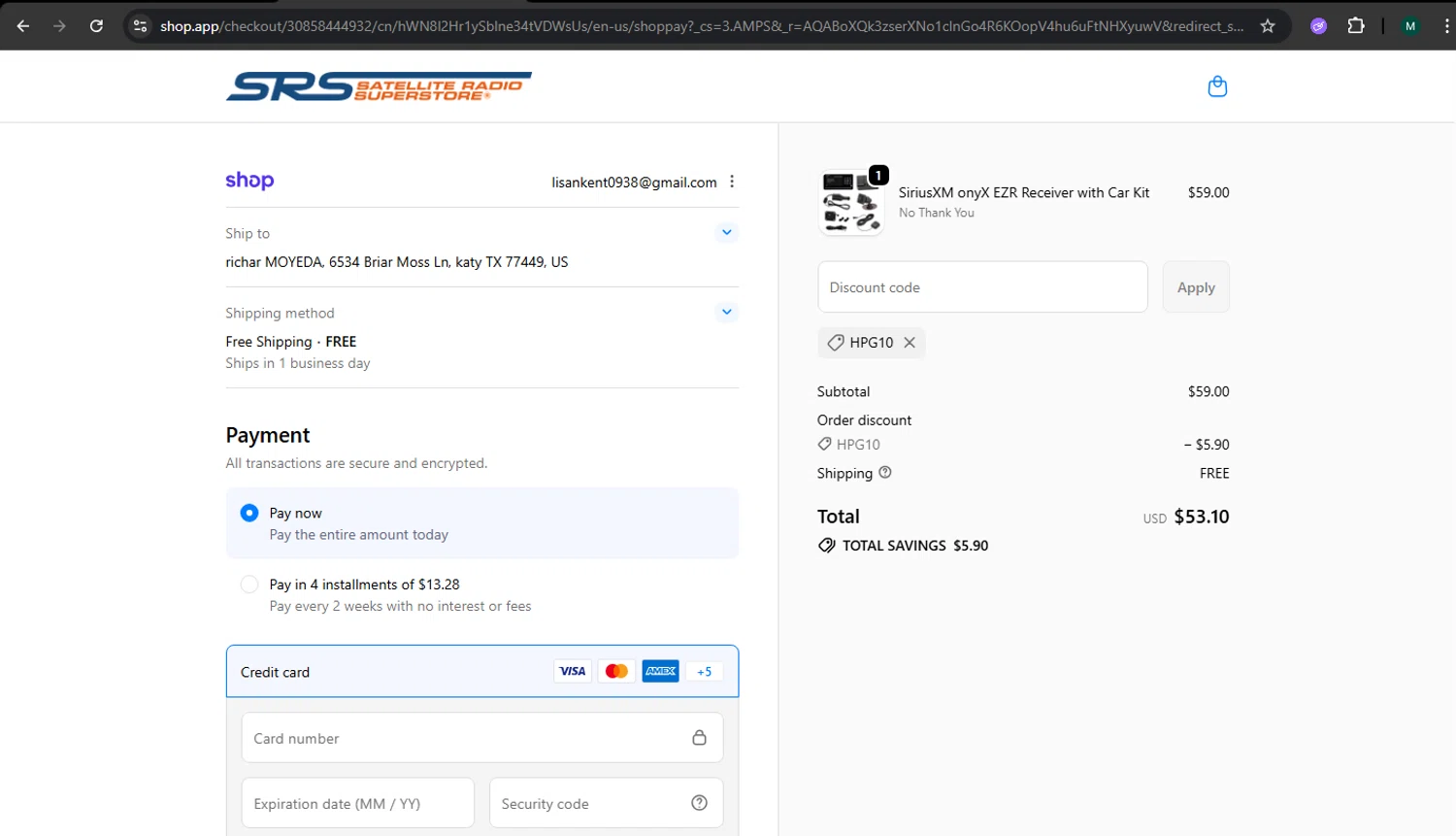The width and height of the screenshot is (1456, 836).
Task: Click the Shipping info question mark
Action: coord(885,473)
